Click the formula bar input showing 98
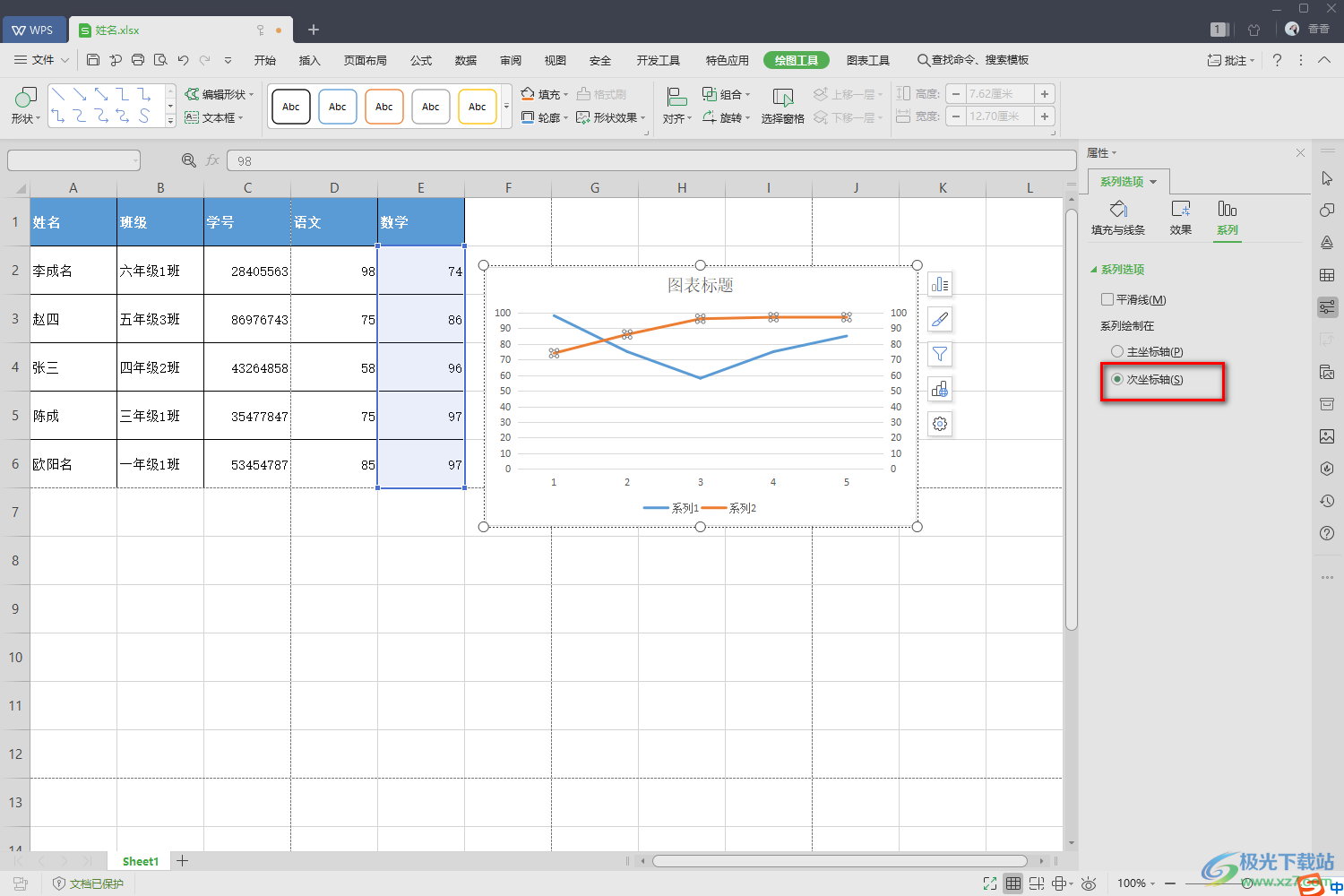Screen dimensions: 1344x896 click(651, 160)
